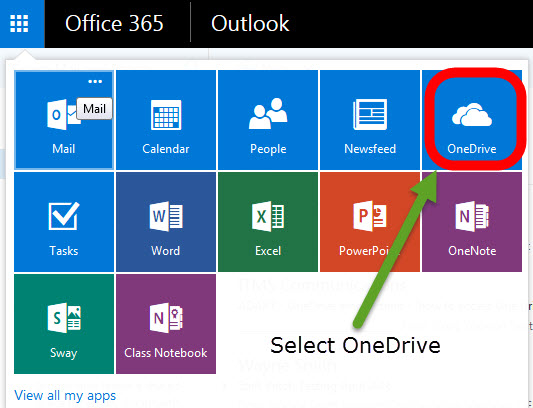Open the Calendar app tile
The width and height of the screenshot is (533, 408).
[166, 120]
